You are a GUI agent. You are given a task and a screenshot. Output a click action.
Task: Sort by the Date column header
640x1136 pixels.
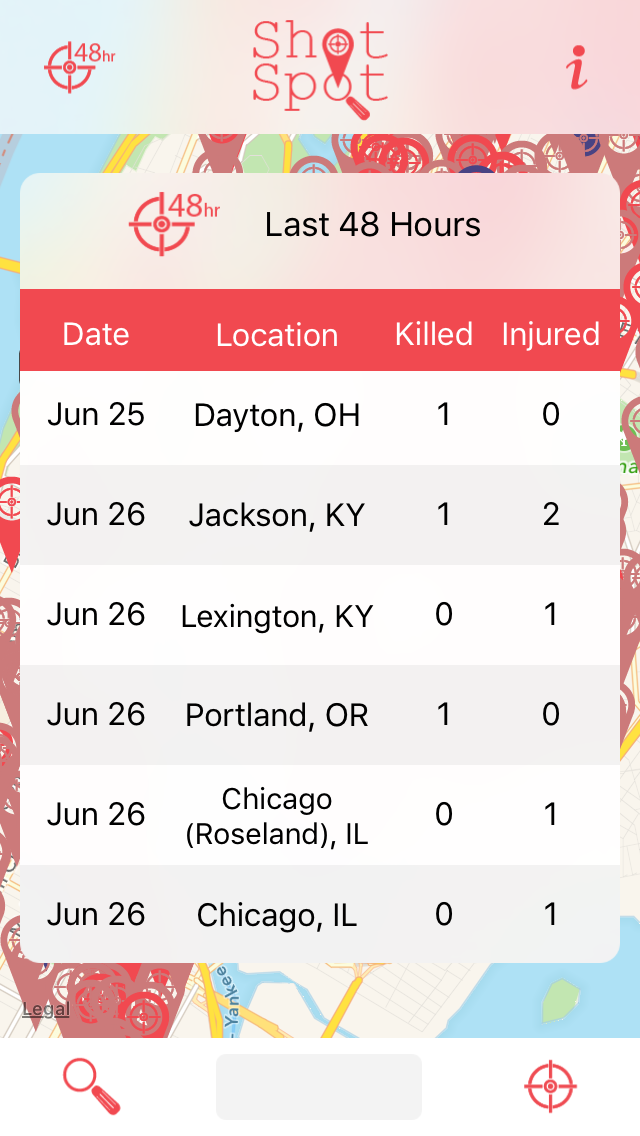(x=96, y=335)
